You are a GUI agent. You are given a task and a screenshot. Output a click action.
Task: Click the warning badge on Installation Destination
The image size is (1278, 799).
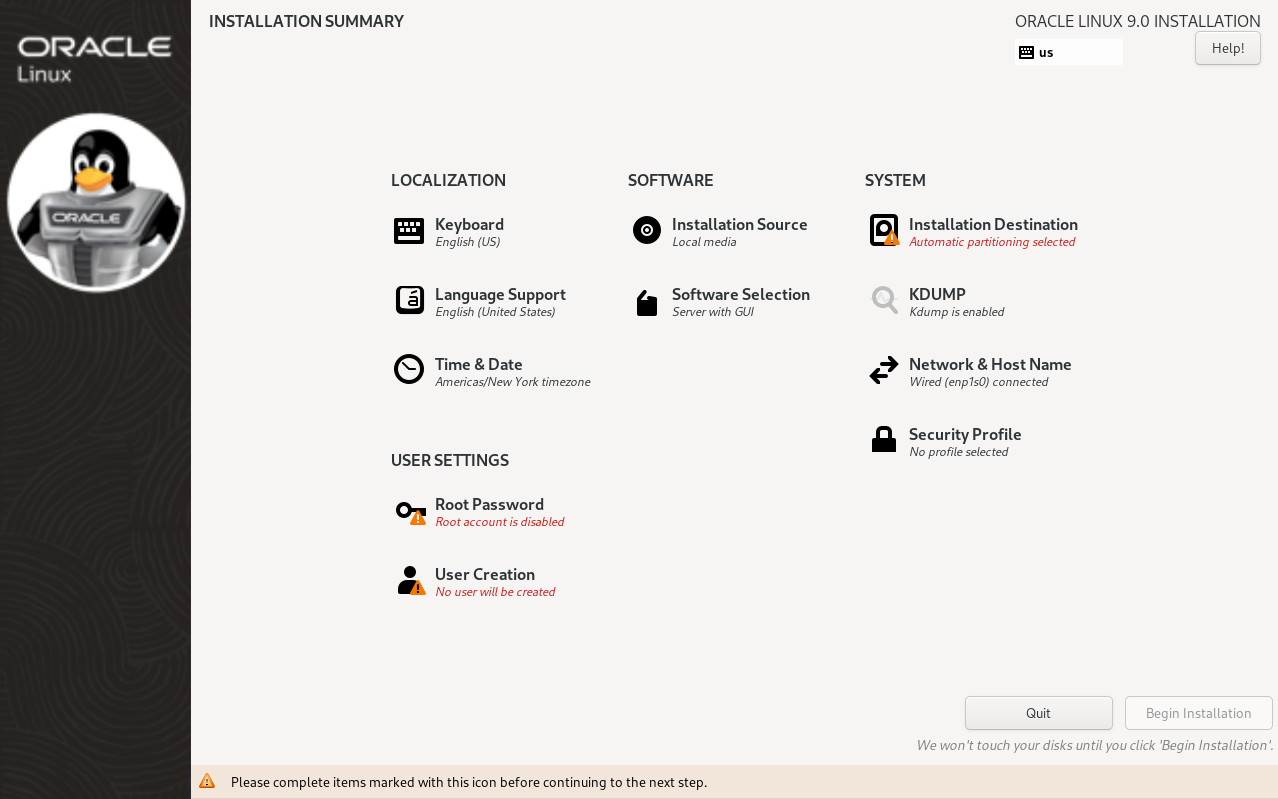point(892,239)
